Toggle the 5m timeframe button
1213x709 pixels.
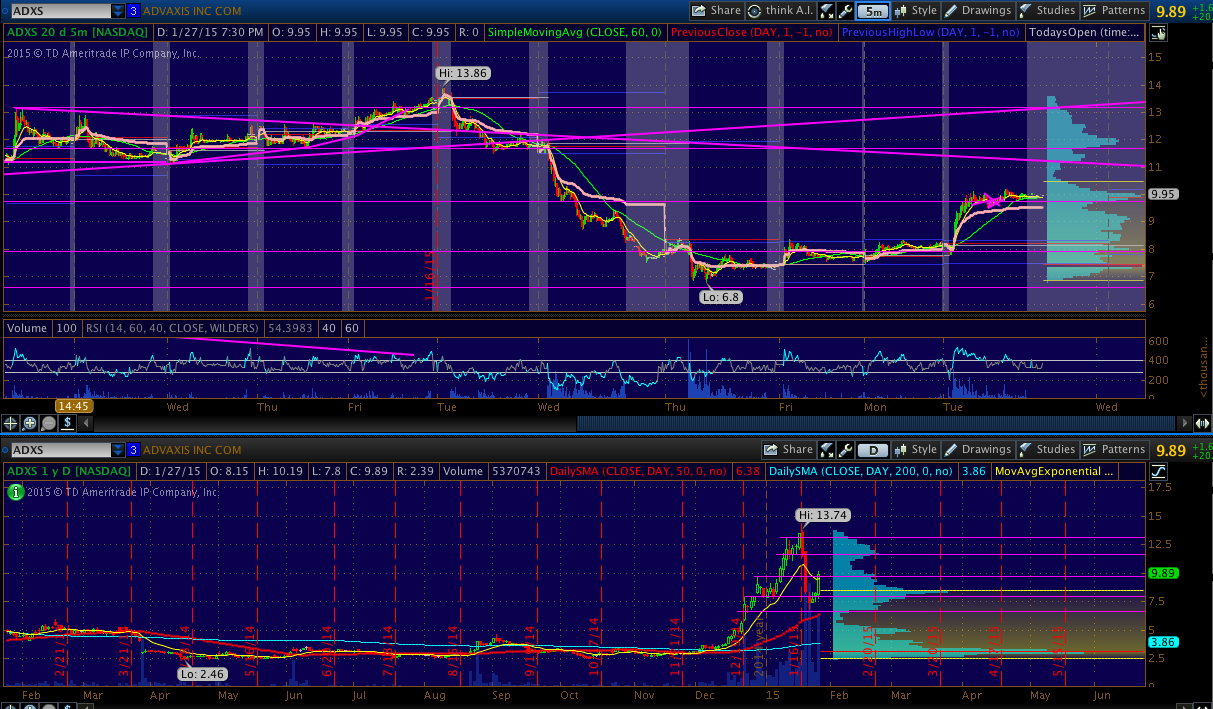click(x=873, y=11)
